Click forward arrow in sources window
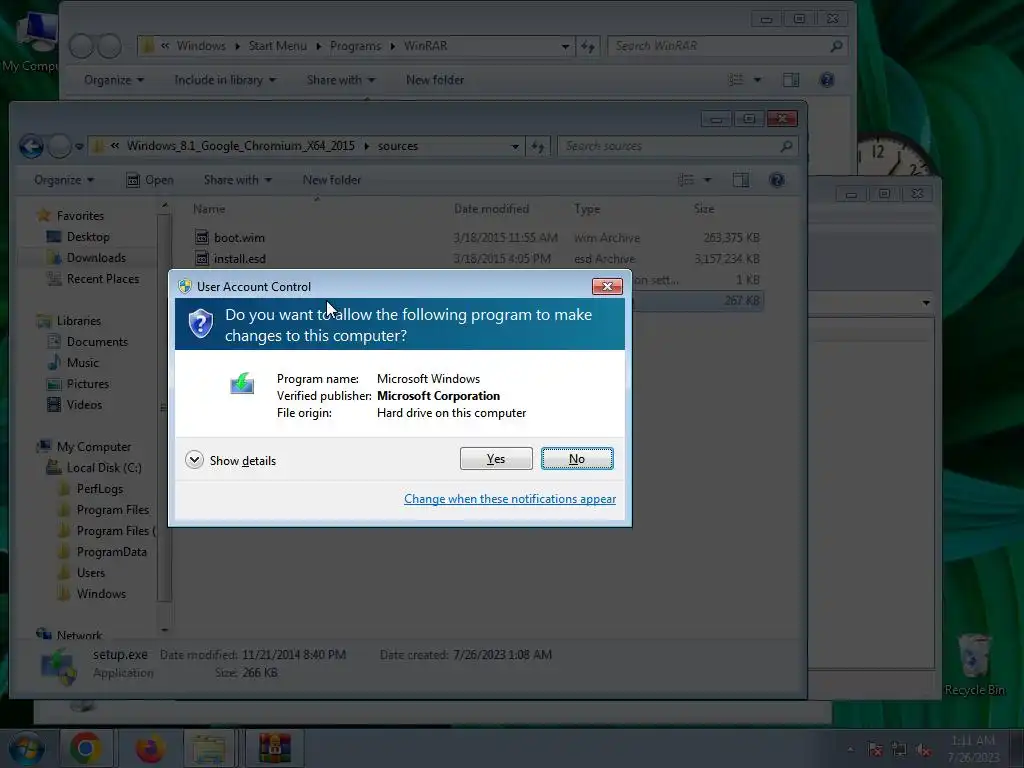The height and width of the screenshot is (768, 1024). (59, 146)
